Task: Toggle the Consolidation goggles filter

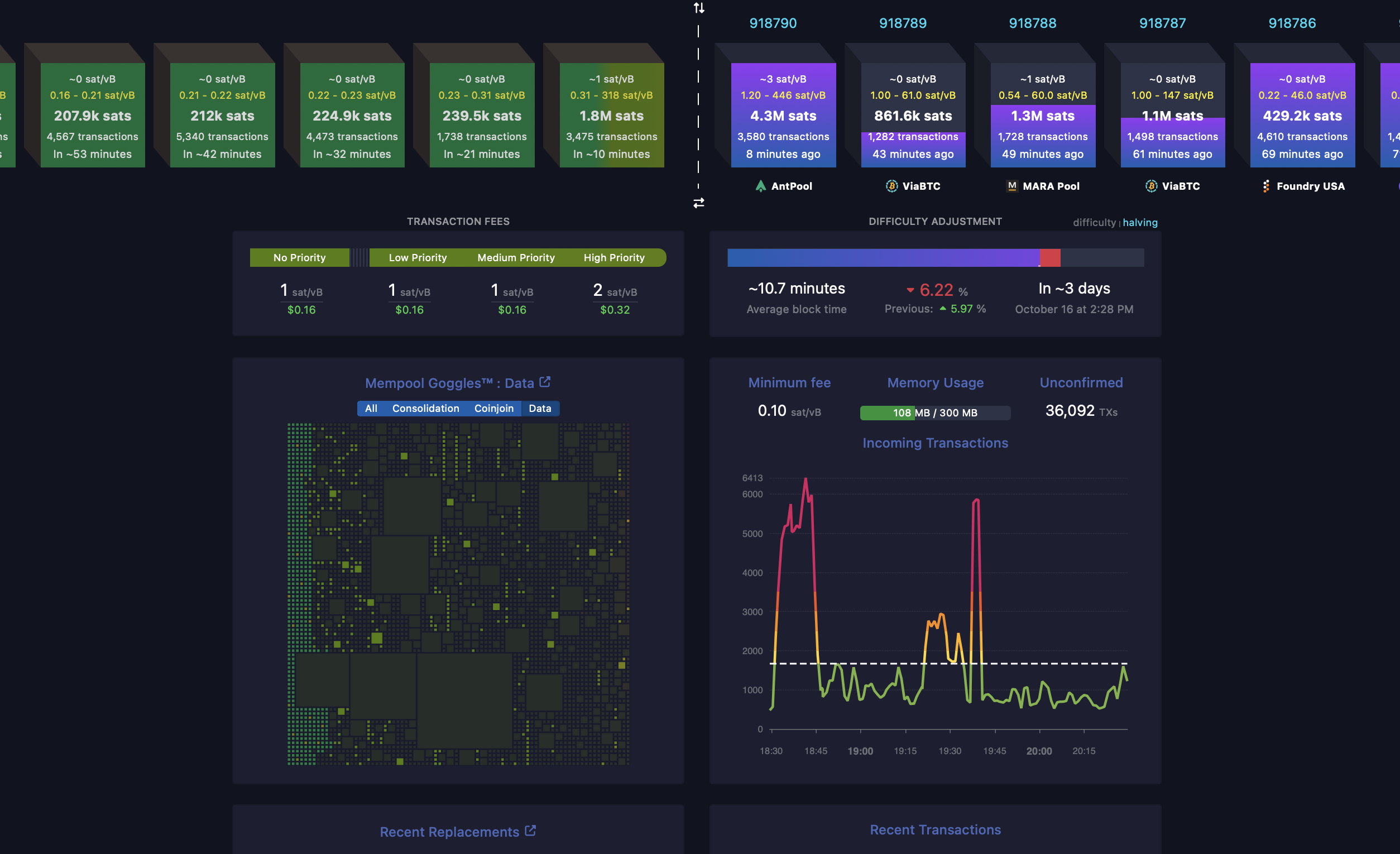Action: (x=425, y=409)
